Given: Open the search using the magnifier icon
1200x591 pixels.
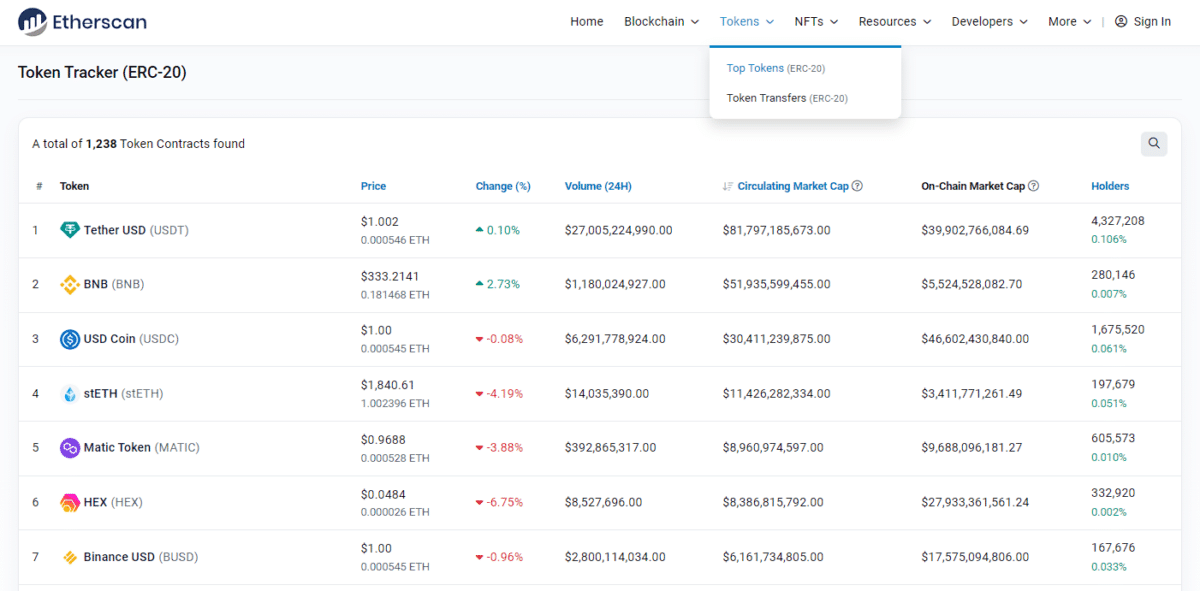Looking at the screenshot, I should pos(1154,143).
